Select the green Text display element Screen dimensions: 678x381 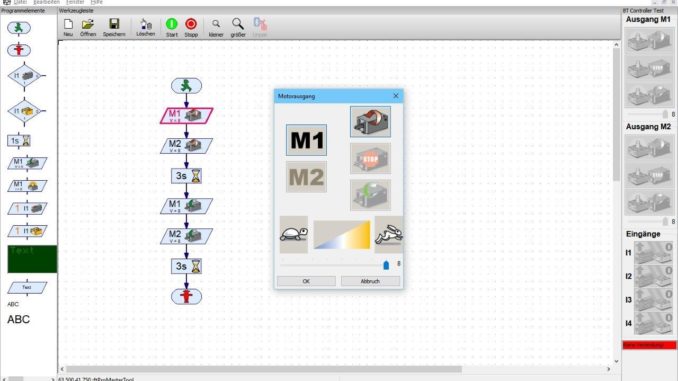coord(32,259)
